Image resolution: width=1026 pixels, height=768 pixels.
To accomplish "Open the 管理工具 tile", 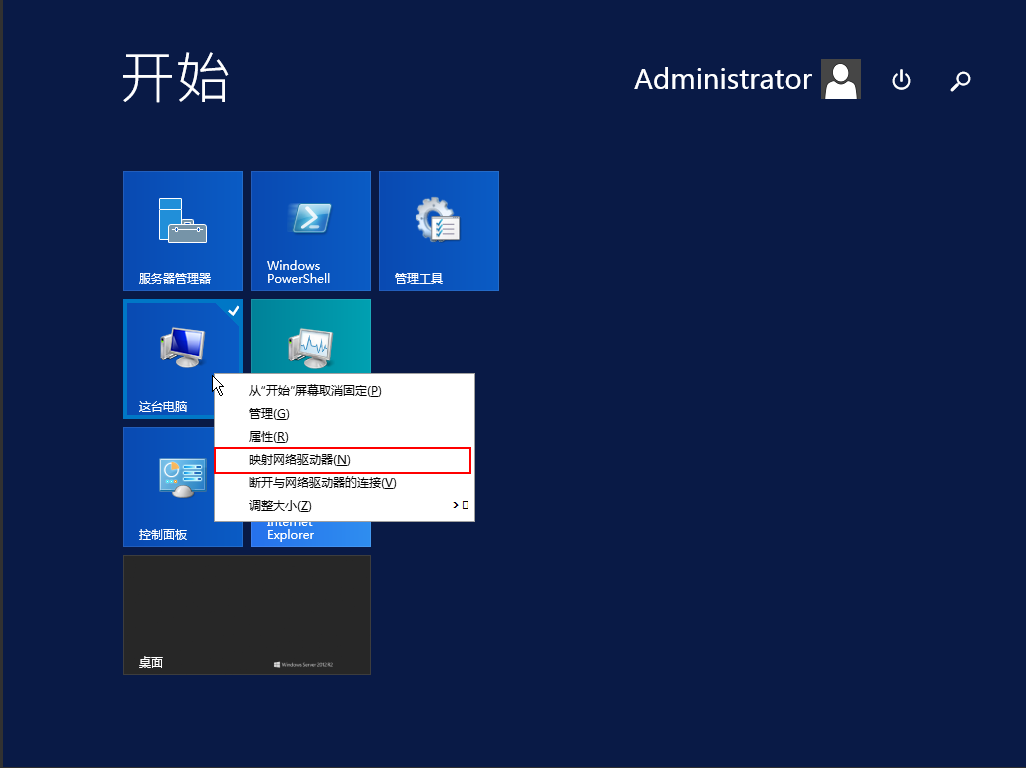I will (x=438, y=231).
